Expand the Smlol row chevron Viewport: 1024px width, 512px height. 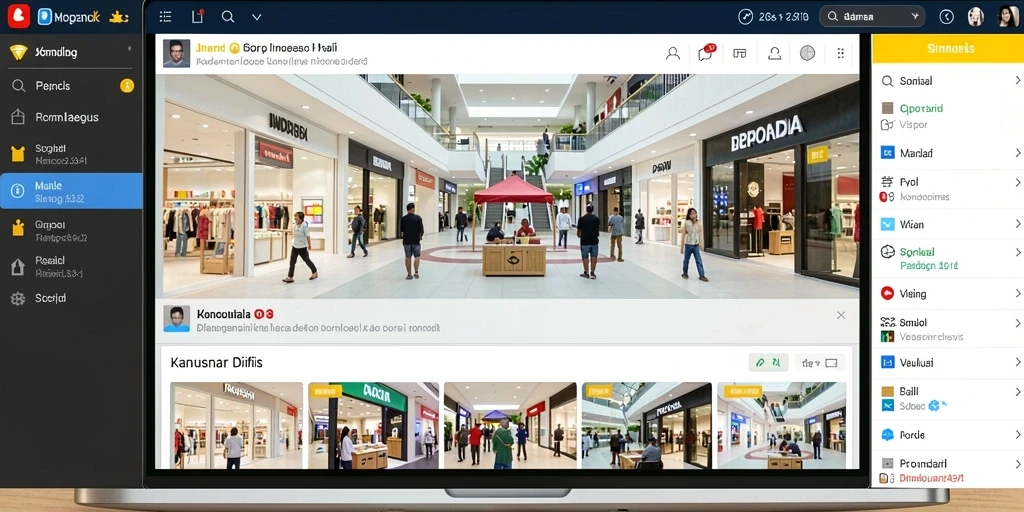[x=1017, y=323]
